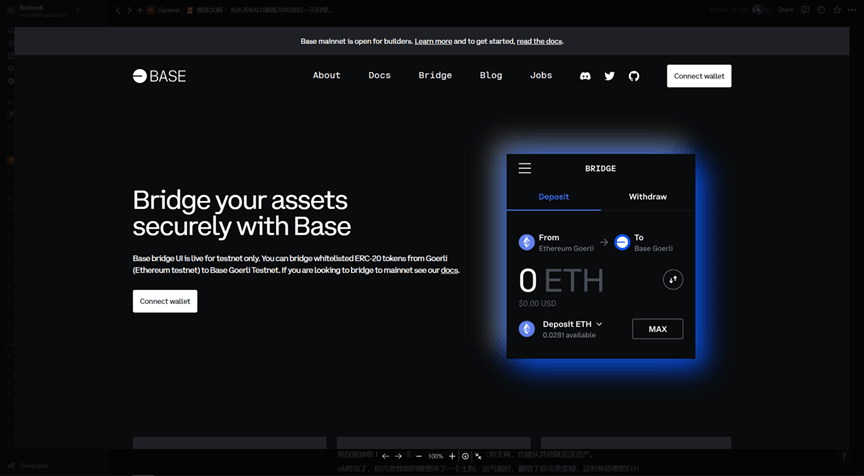Switch to the Withdraw tab
The image size is (864, 476).
tap(648, 197)
